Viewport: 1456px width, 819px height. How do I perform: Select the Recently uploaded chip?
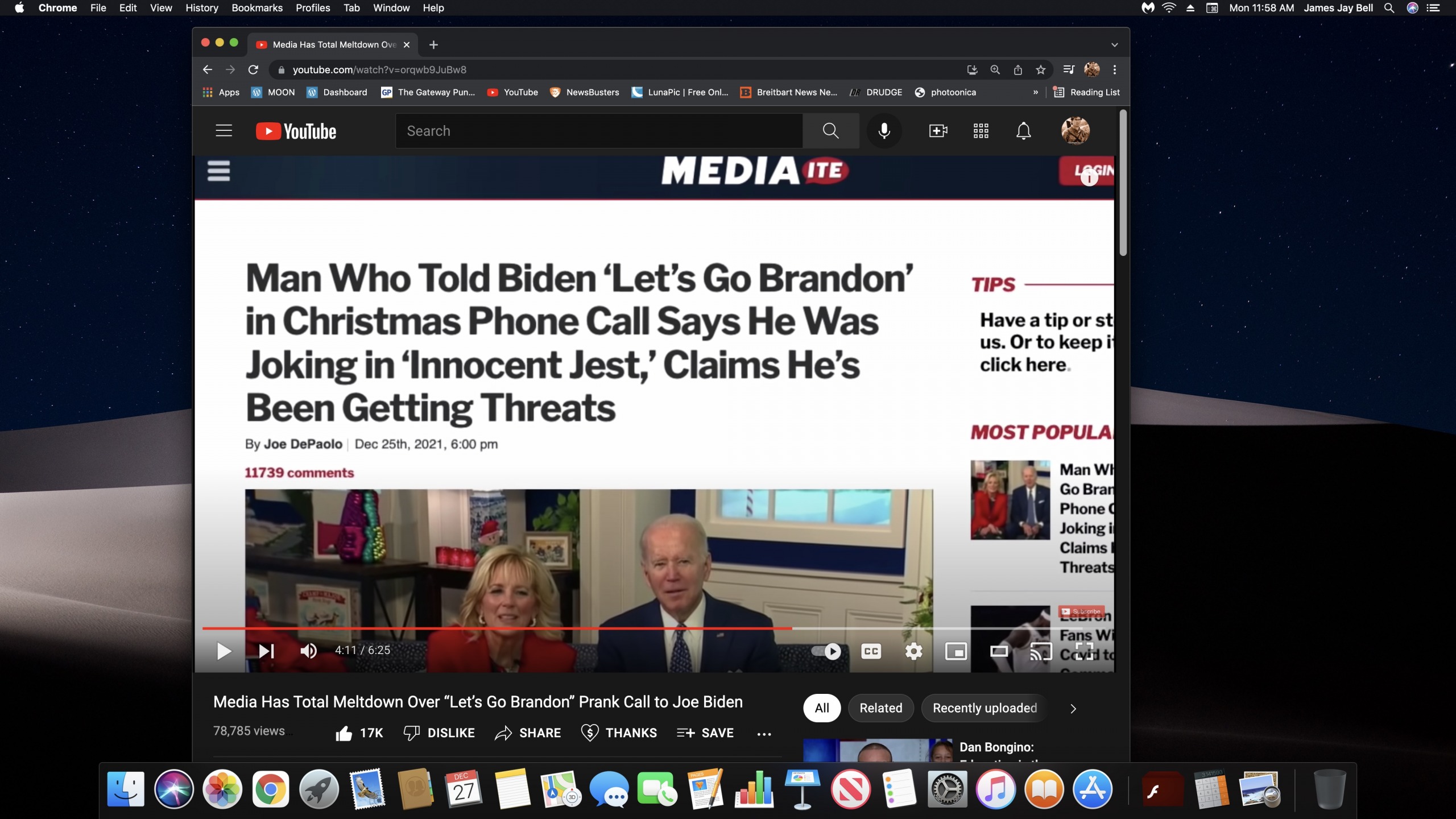tap(985, 708)
